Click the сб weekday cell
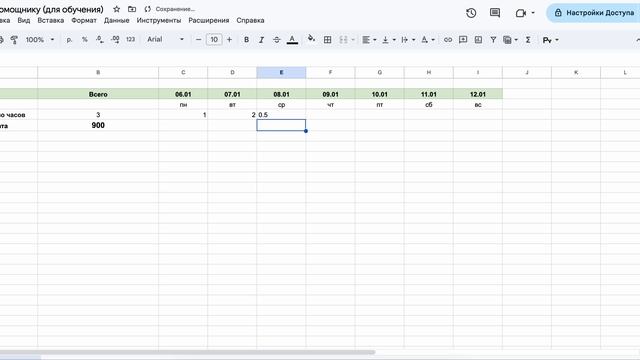The height and width of the screenshot is (360, 640). 429,105
